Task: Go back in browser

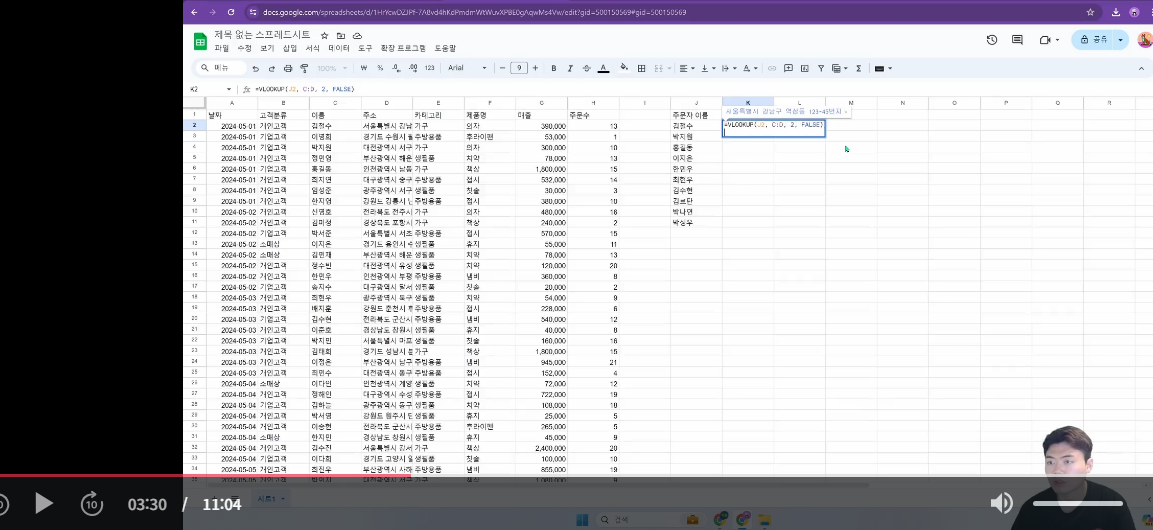Action: 194,12
